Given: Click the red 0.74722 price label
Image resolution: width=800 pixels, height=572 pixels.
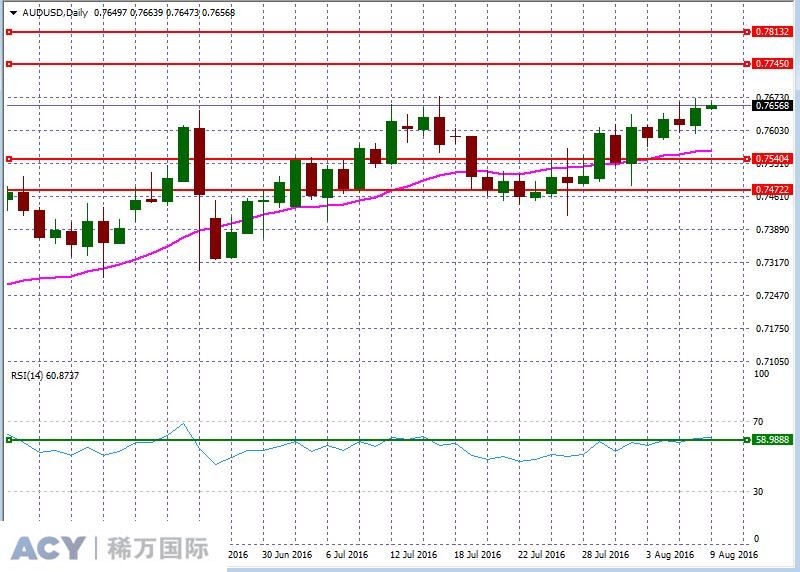Looking at the screenshot, I should [772, 190].
